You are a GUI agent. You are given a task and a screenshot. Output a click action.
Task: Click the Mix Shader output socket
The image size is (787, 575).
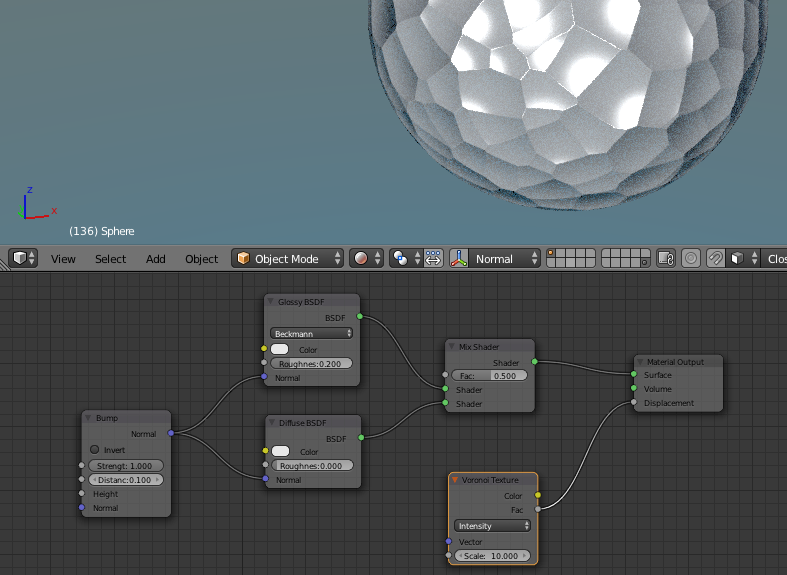[535, 361]
